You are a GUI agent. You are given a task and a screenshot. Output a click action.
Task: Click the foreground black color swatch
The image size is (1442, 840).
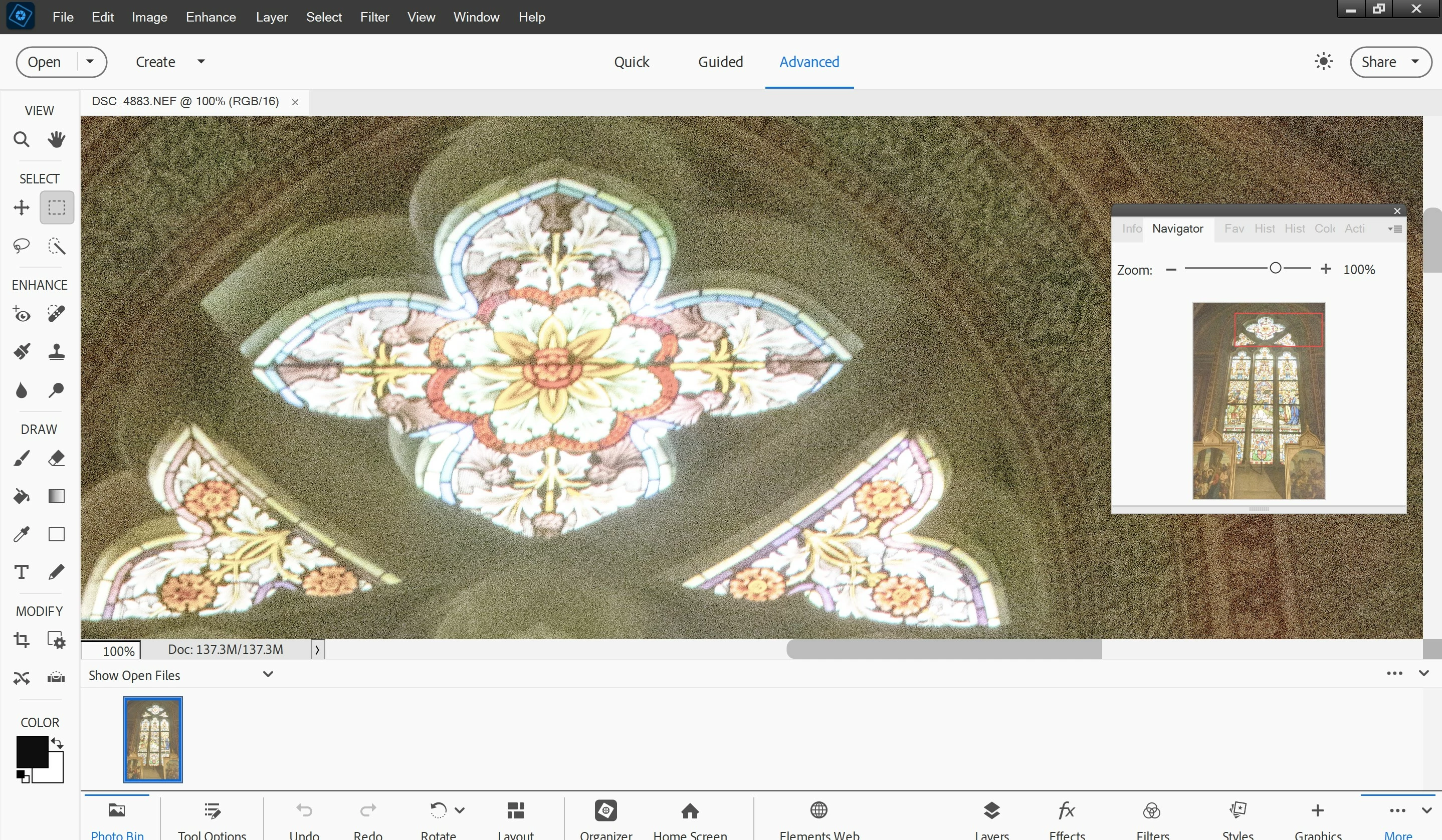click(31, 751)
